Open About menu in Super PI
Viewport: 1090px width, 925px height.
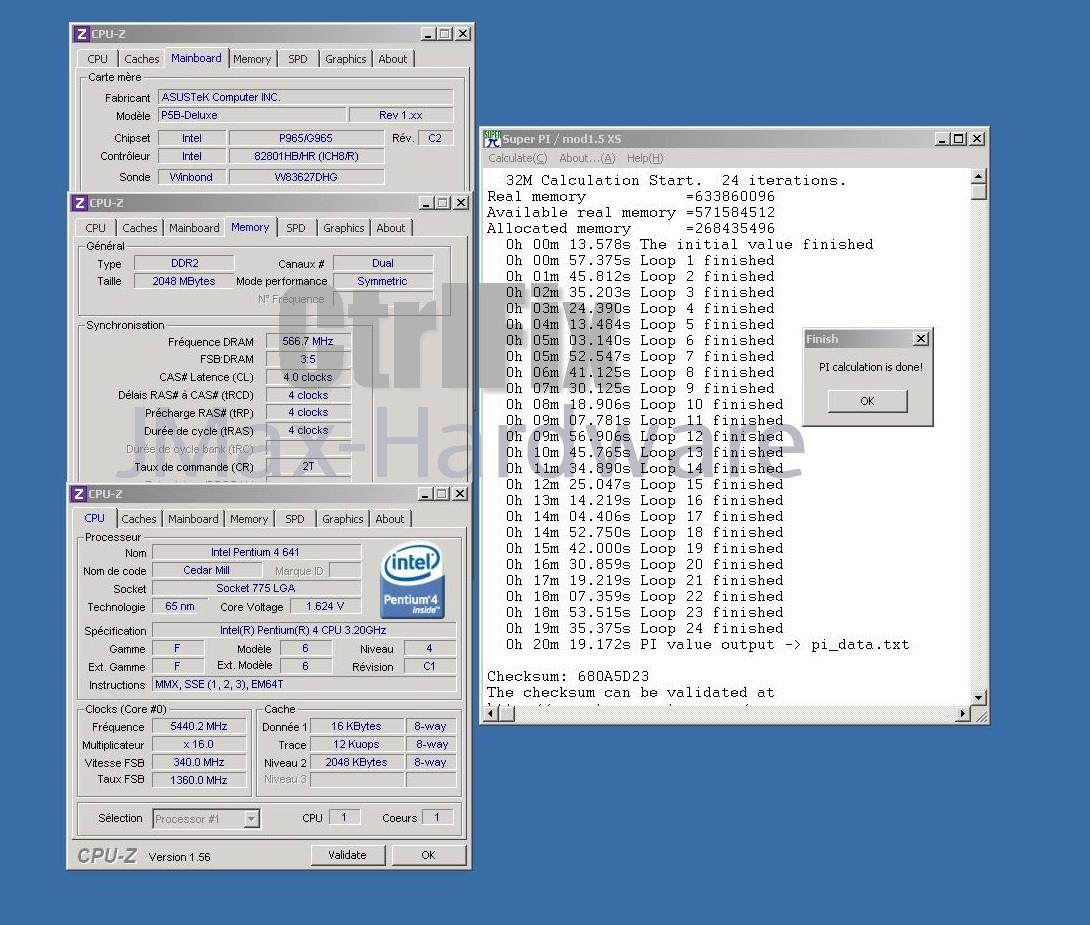click(587, 158)
